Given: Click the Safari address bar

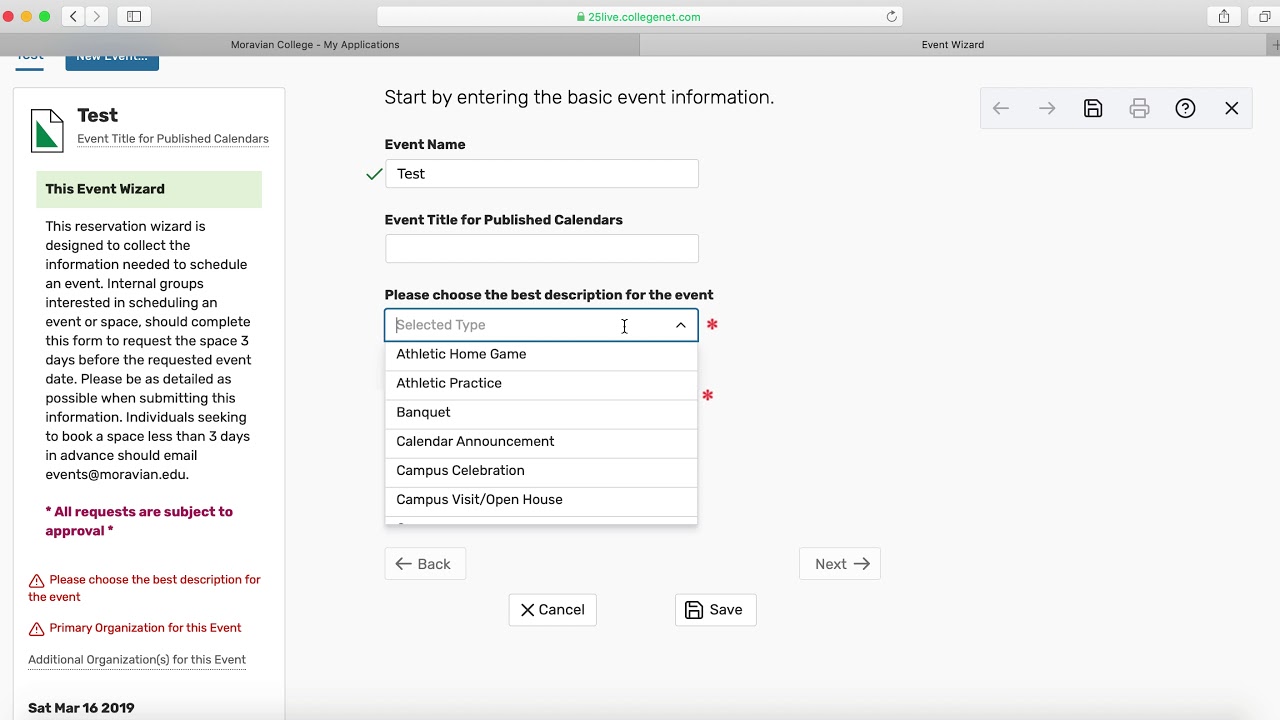Looking at the screenshot, I should (639, 17).
